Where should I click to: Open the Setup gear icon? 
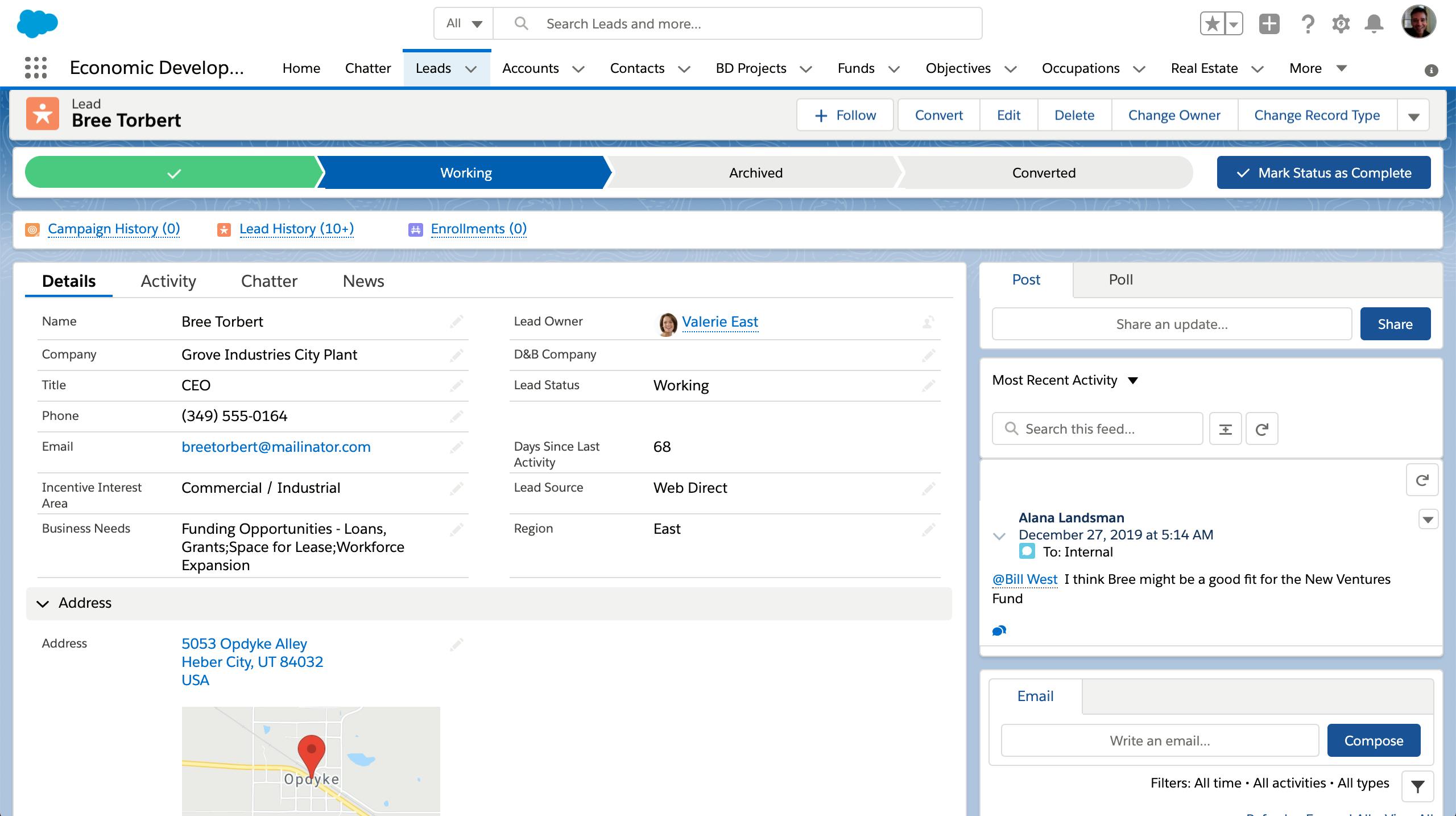coord(1341,24)
